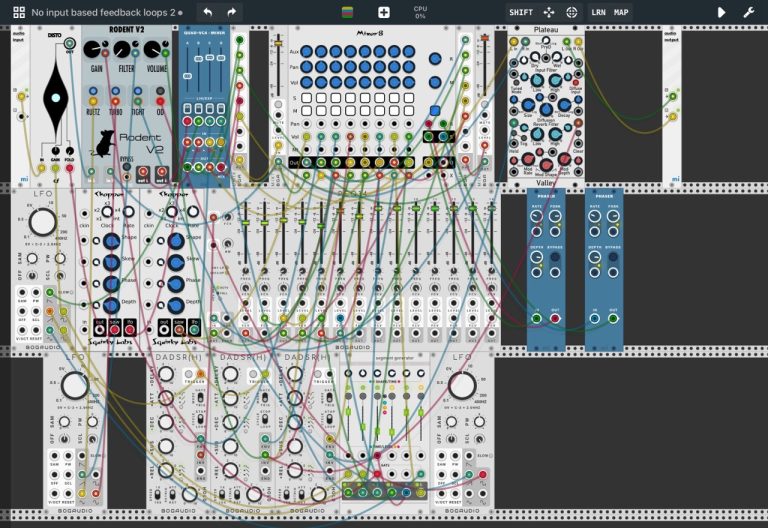The width and height of the screenshot is (768, 528).
Task: Click the undo arrow
Action: tap(208, 12)
